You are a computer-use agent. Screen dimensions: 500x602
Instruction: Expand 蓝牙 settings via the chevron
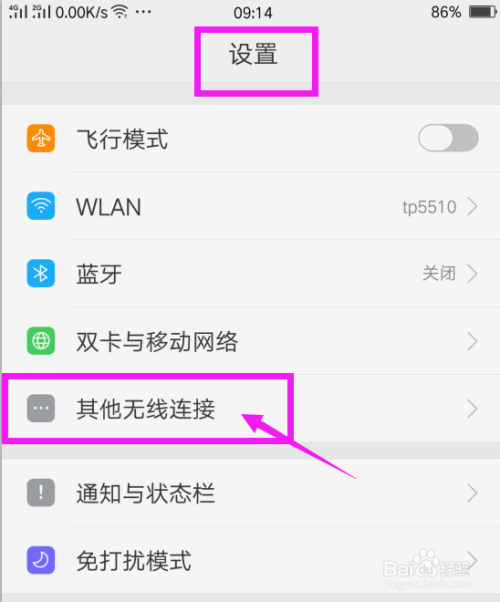(x=473, y=274)
